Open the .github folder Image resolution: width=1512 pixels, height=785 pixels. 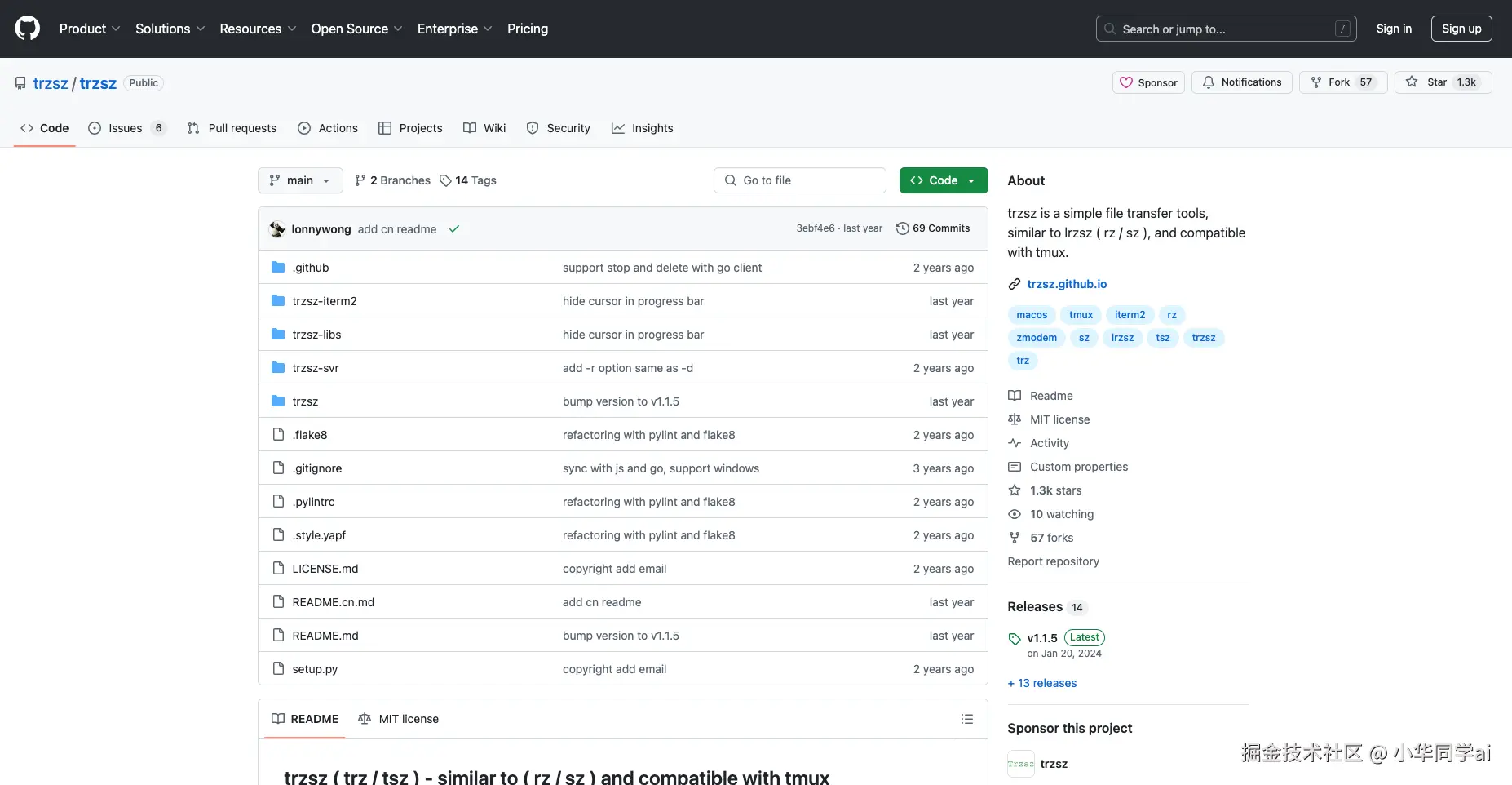311,268
